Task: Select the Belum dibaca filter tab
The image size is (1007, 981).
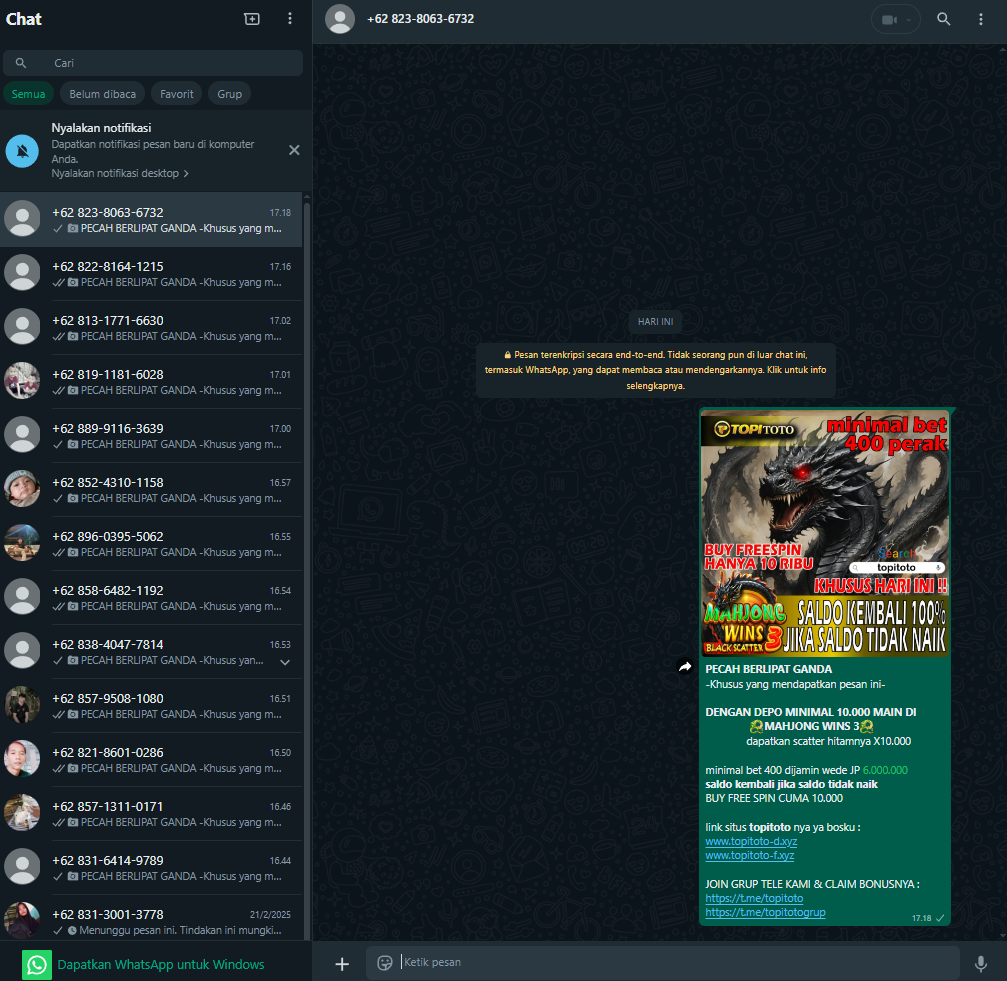Action: pyautogui.click(x=103, y=94)
